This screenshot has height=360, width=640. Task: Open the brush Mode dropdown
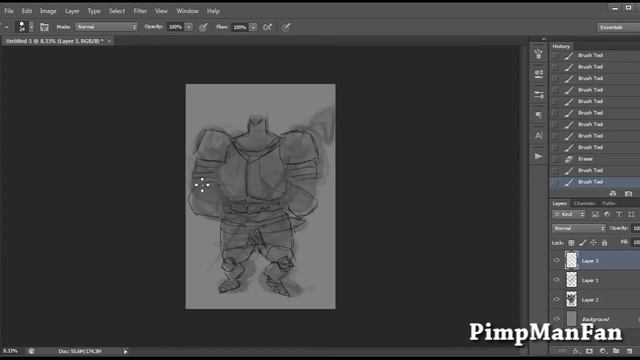[x=106, y=27]
